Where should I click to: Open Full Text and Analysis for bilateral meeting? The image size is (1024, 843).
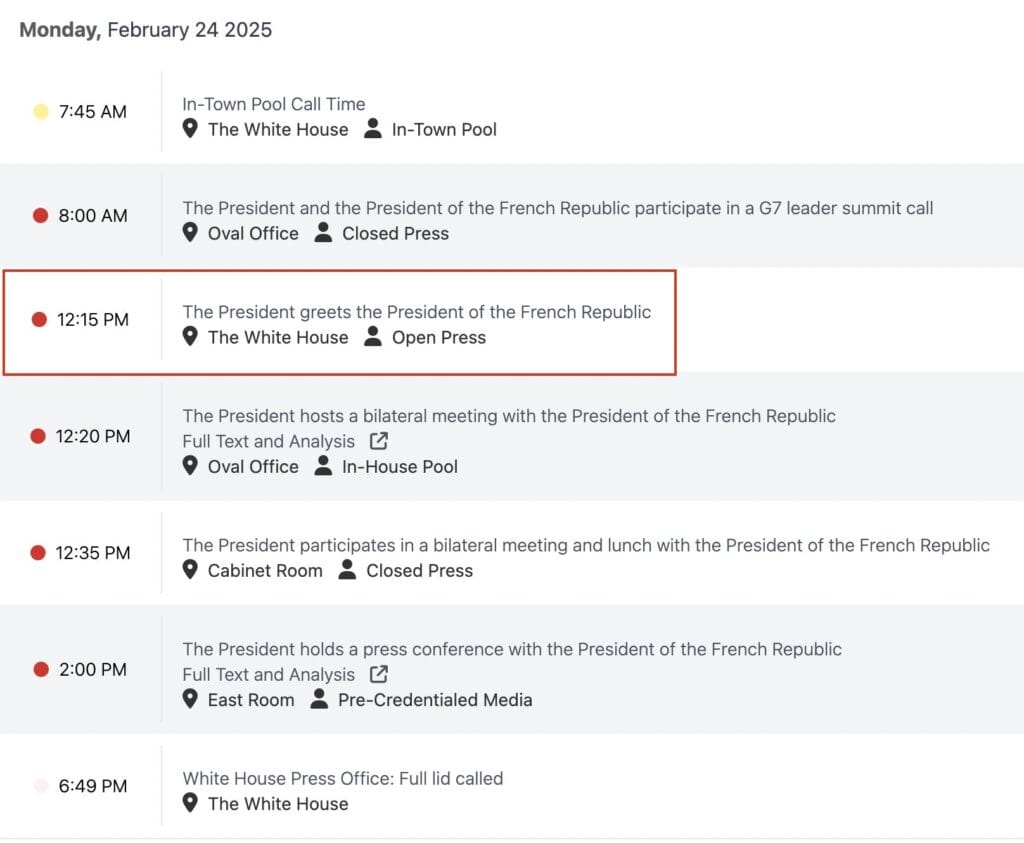[268, 441]
